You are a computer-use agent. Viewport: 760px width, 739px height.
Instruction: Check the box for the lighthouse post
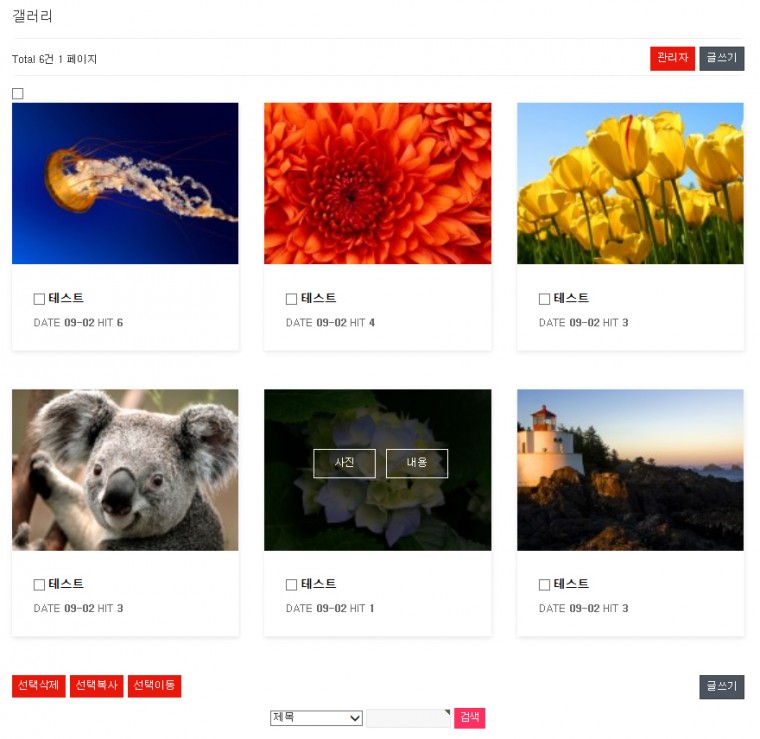click(544, 585)
